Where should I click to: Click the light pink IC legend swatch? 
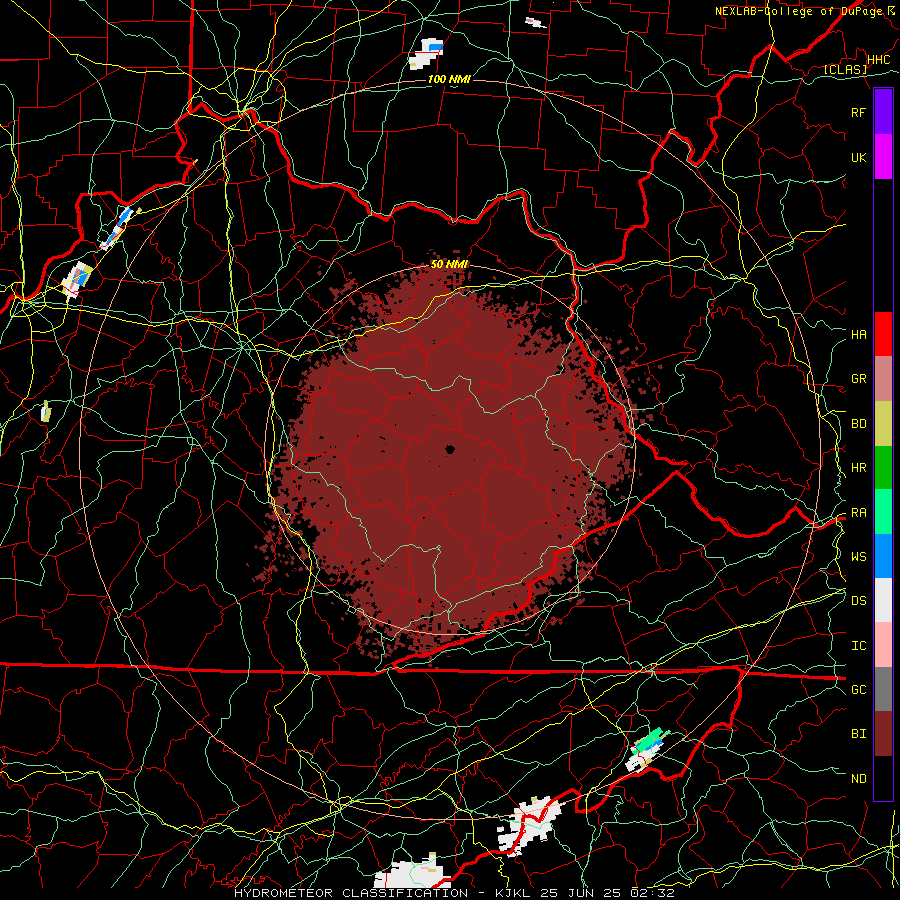(x=883, y=645)
